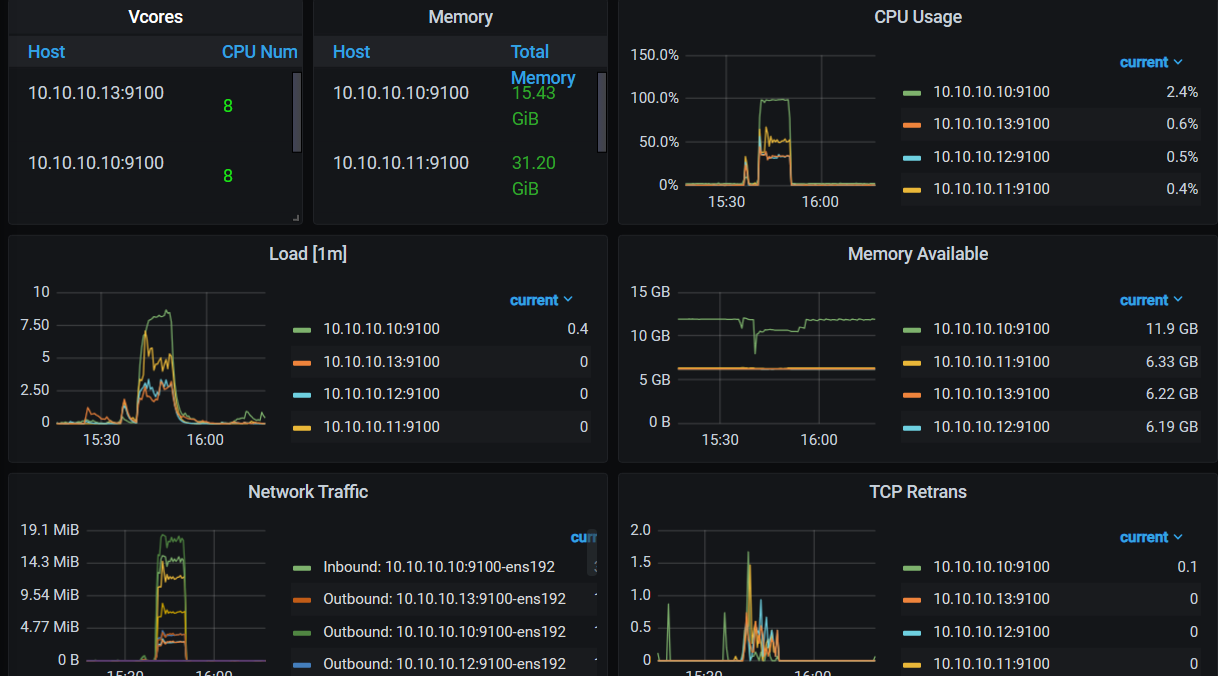Sort TCP Retrans legend by current value
Screen dimensions: 1218x676
pyautogui.click(x=1150, y=537)
